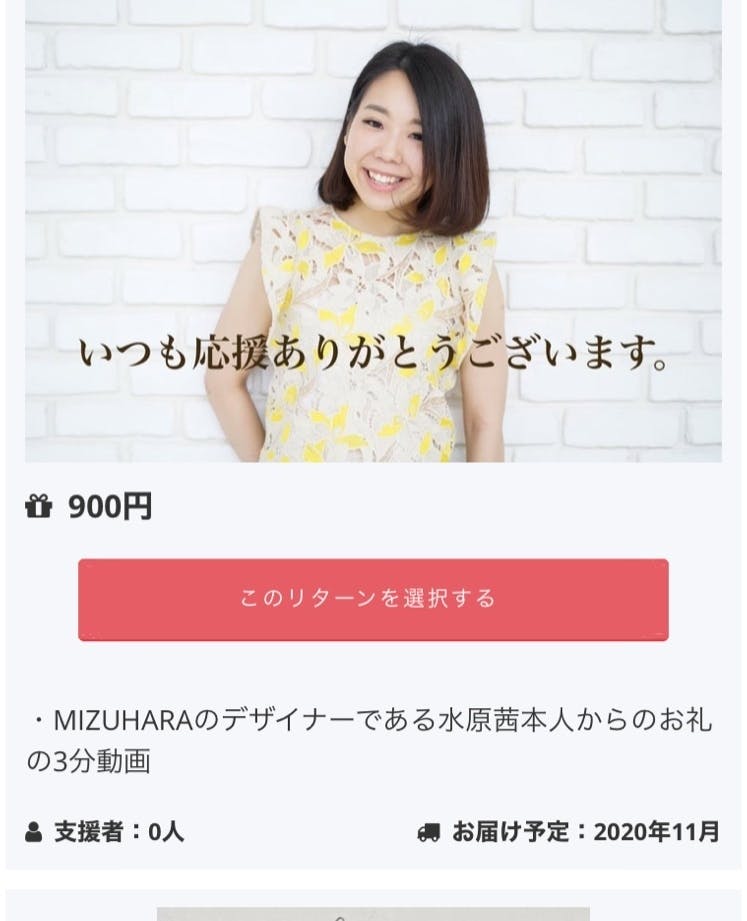Click the gift icon beside 900円

coord(39,506)
